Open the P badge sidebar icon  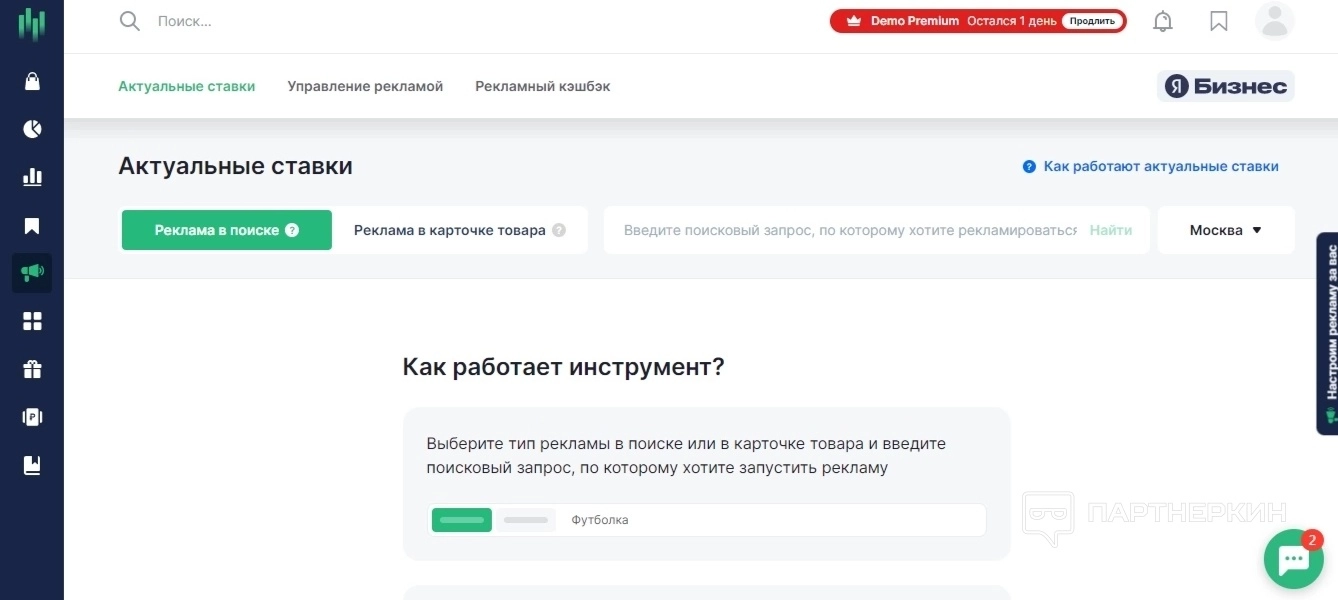[x=32, y=417]
